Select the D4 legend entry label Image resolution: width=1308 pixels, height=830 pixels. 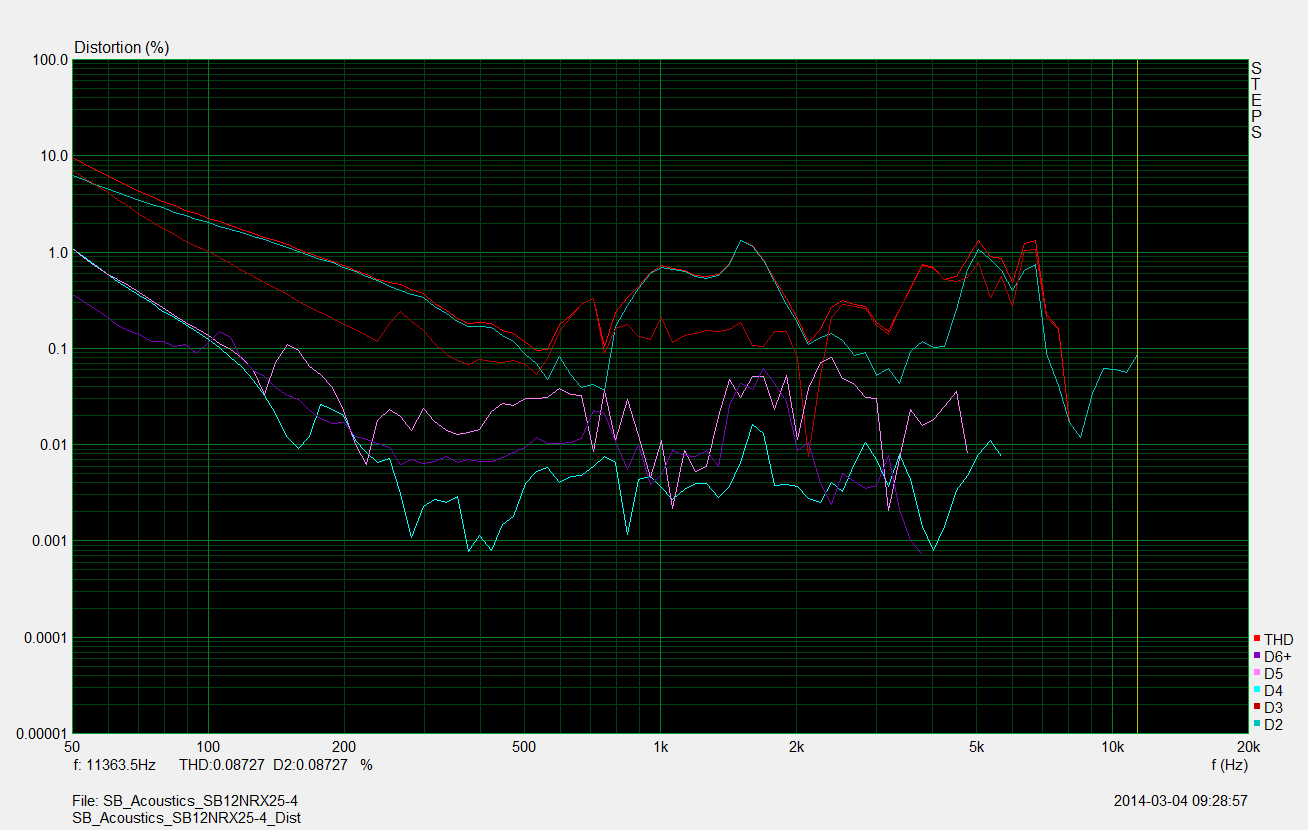pos(1273,690)
